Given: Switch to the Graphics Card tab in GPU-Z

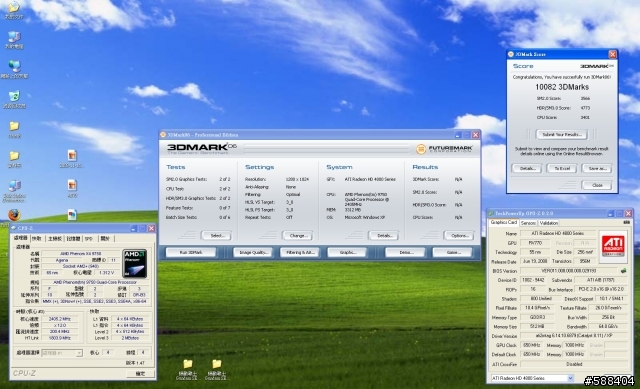Looking at the screenshot, I should pos(504,222).
